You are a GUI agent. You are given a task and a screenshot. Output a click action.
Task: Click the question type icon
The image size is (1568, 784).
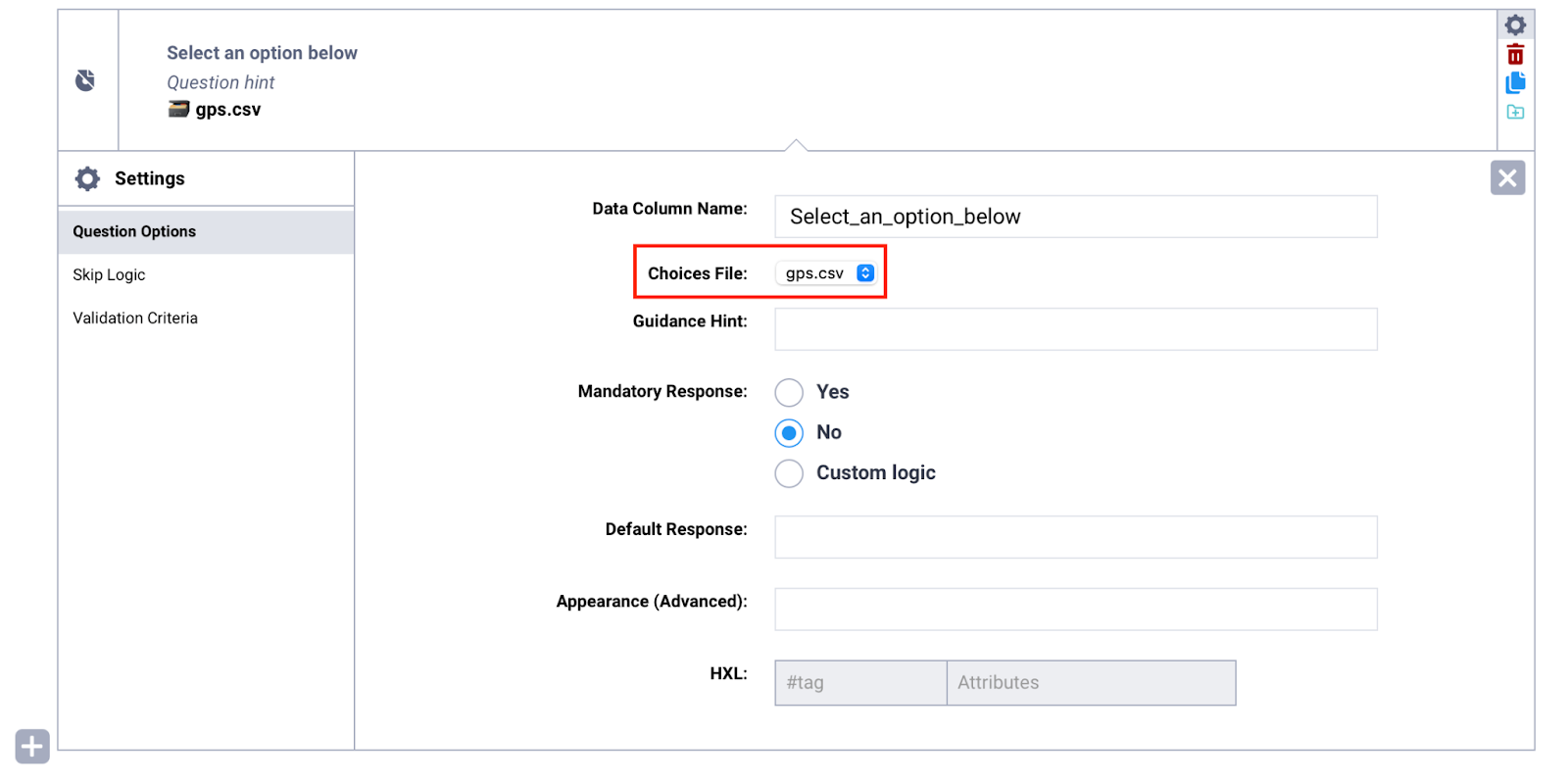[x=86, y=80]
